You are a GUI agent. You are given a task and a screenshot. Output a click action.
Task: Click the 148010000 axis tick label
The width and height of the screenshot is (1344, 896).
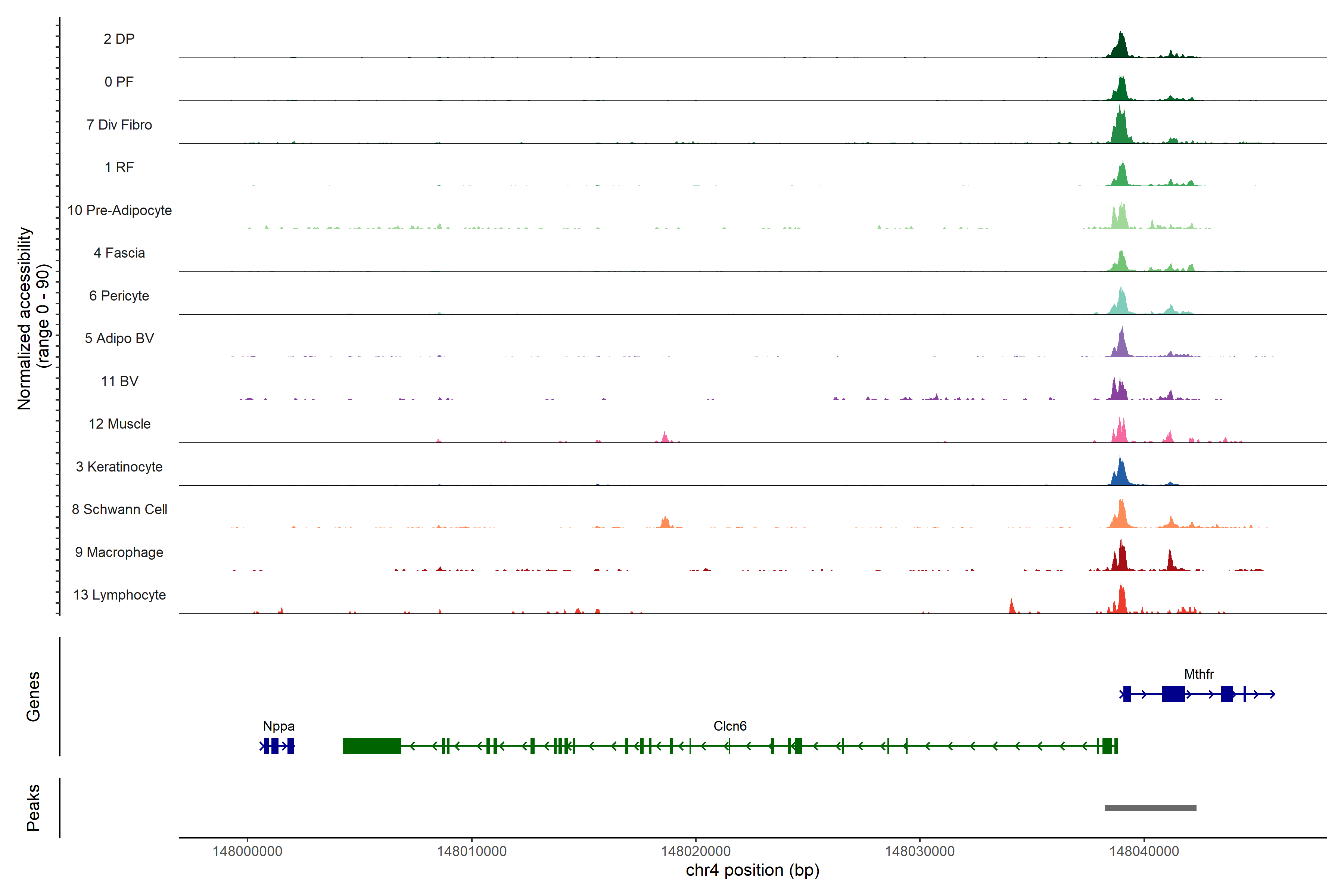(472, 852)
